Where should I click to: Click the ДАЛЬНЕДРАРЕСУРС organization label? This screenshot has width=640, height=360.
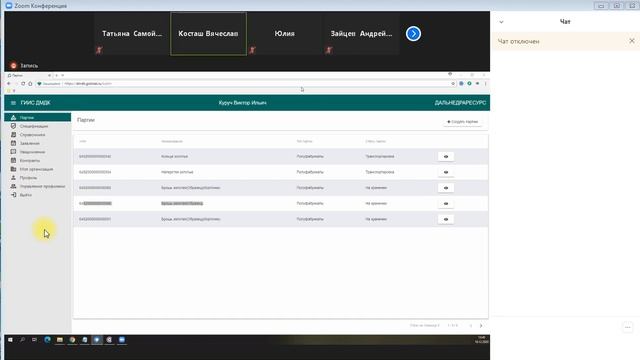[x=460, y=103]
